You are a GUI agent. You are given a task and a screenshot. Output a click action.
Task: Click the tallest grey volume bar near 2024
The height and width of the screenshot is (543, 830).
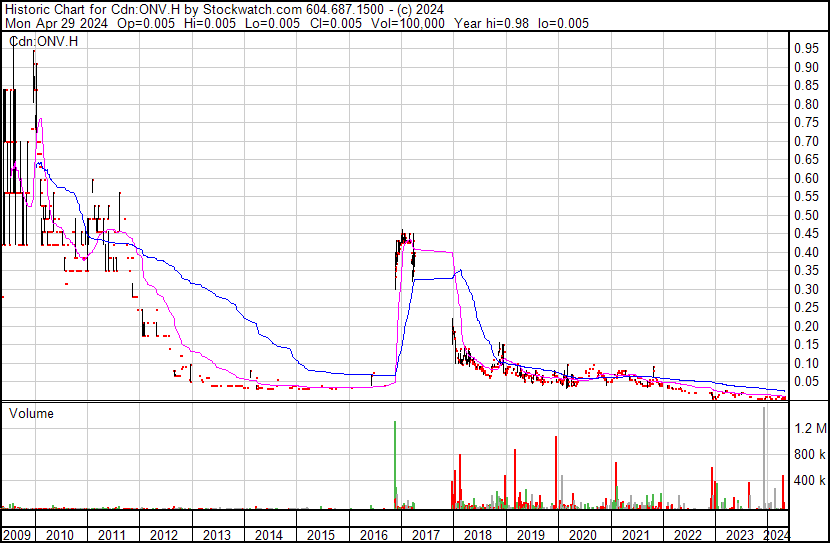[x=764, y=458]
